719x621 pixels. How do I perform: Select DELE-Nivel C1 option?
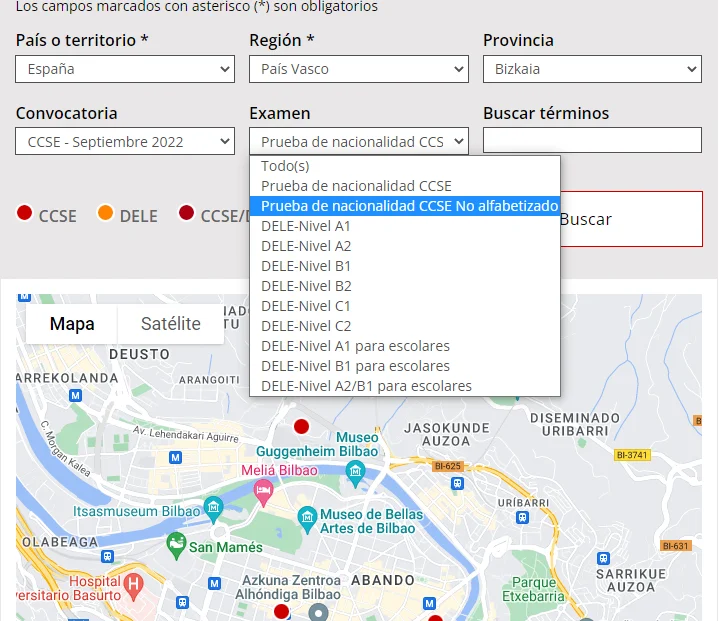tap(404, 306)
